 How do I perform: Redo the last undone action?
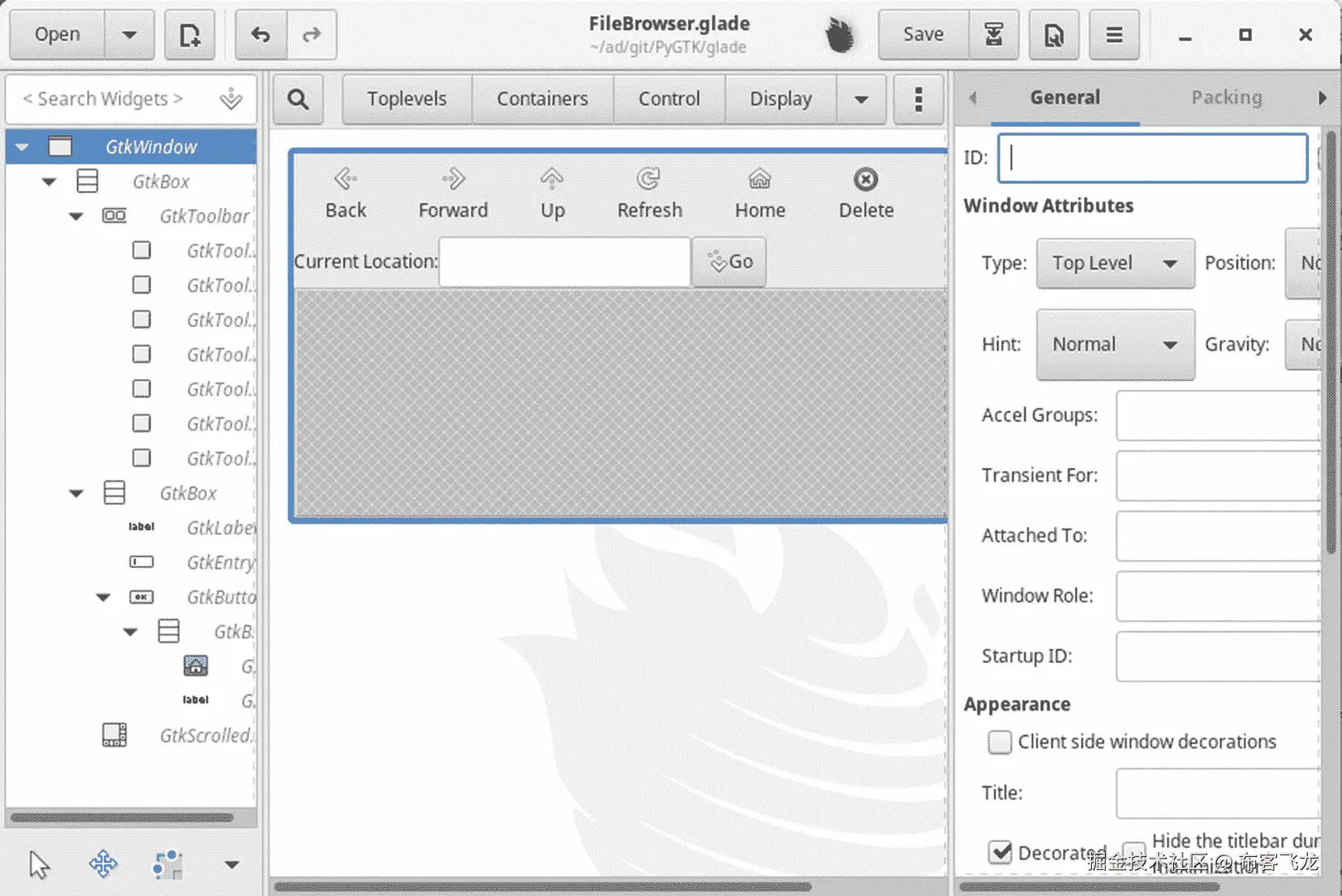312,35
